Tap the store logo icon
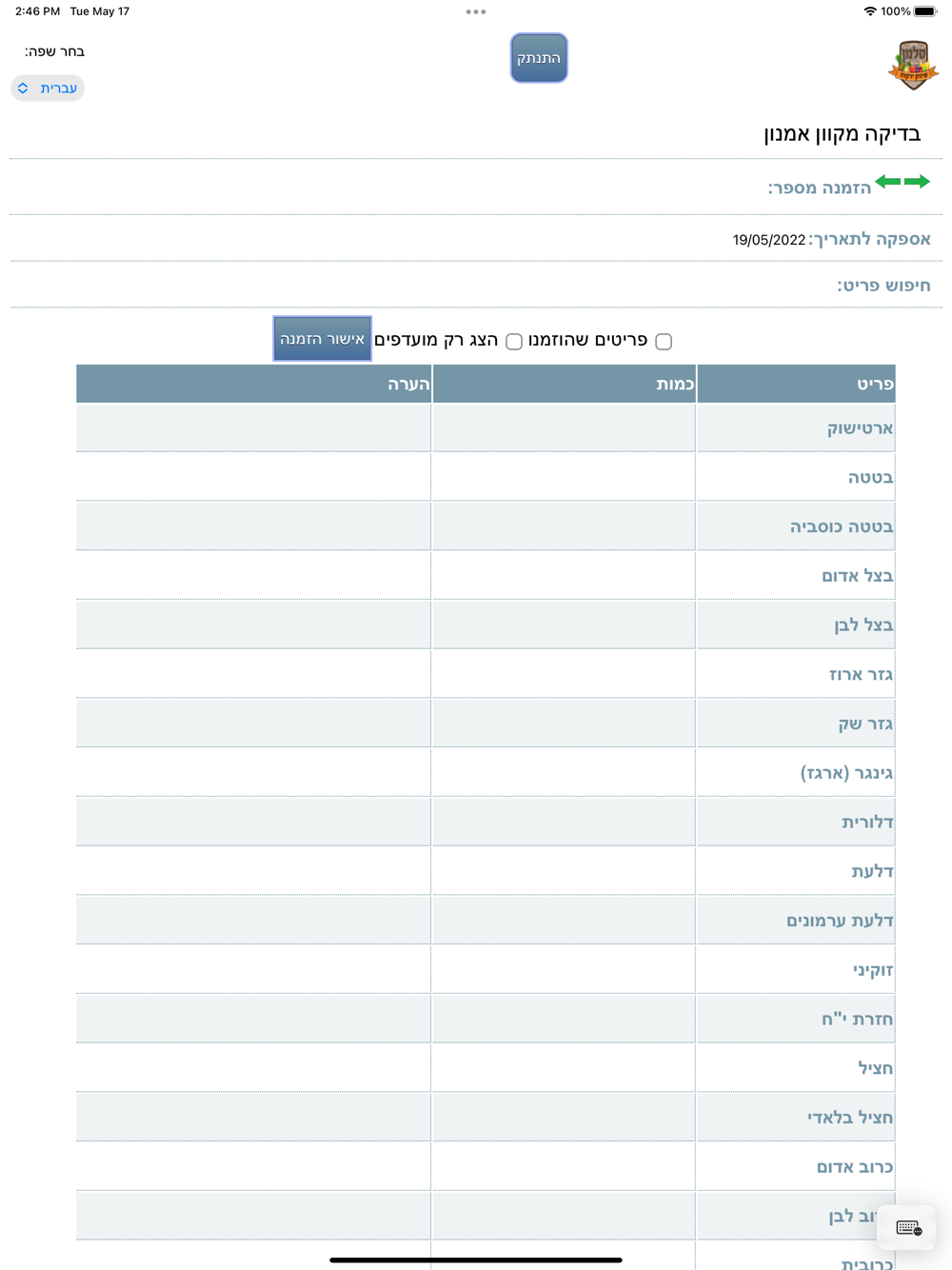The image size is (952, 1270). point(914,65)
